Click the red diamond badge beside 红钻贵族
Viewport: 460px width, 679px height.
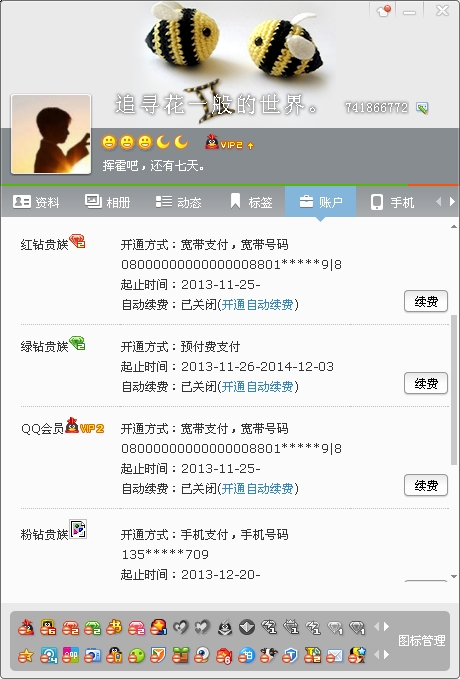click(77, 241)
